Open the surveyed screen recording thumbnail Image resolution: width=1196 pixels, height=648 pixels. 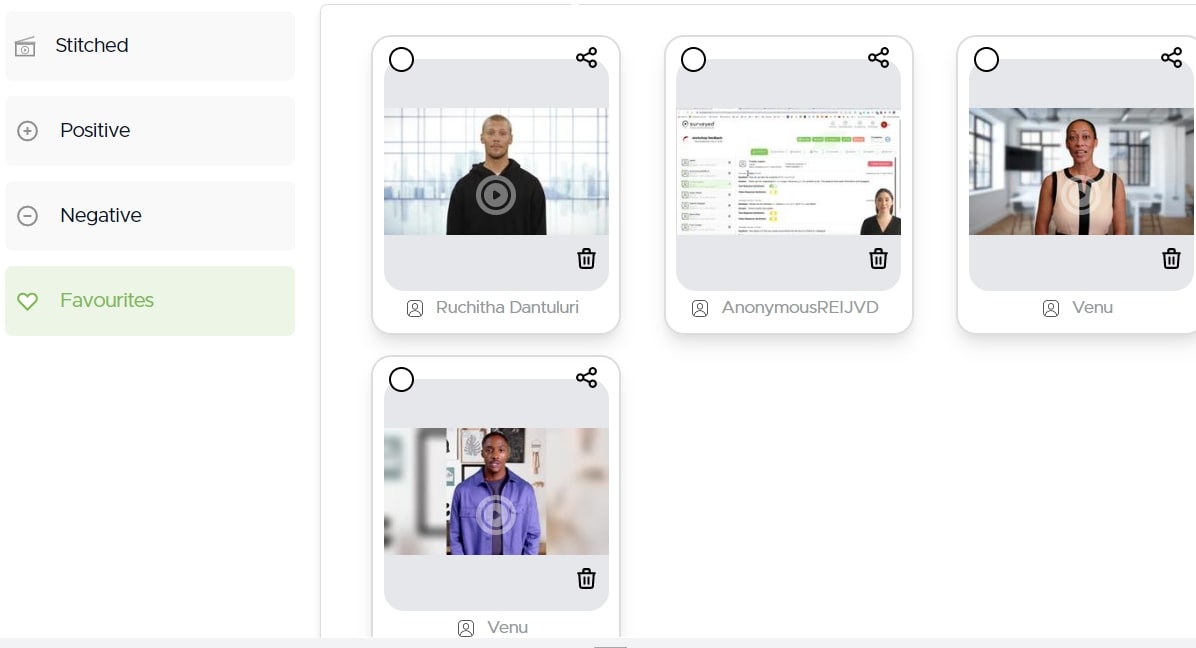[789, 172]
